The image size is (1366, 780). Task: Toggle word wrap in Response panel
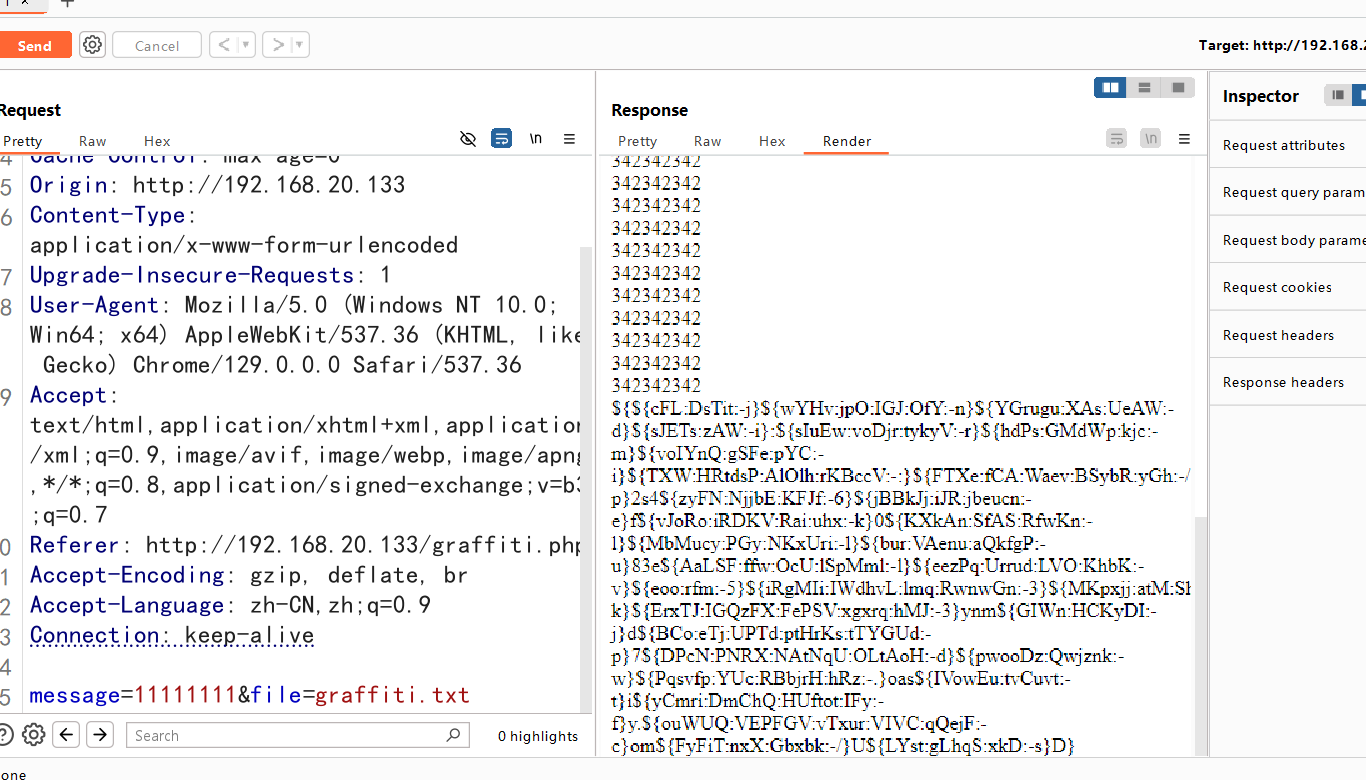click(1117, 139)
